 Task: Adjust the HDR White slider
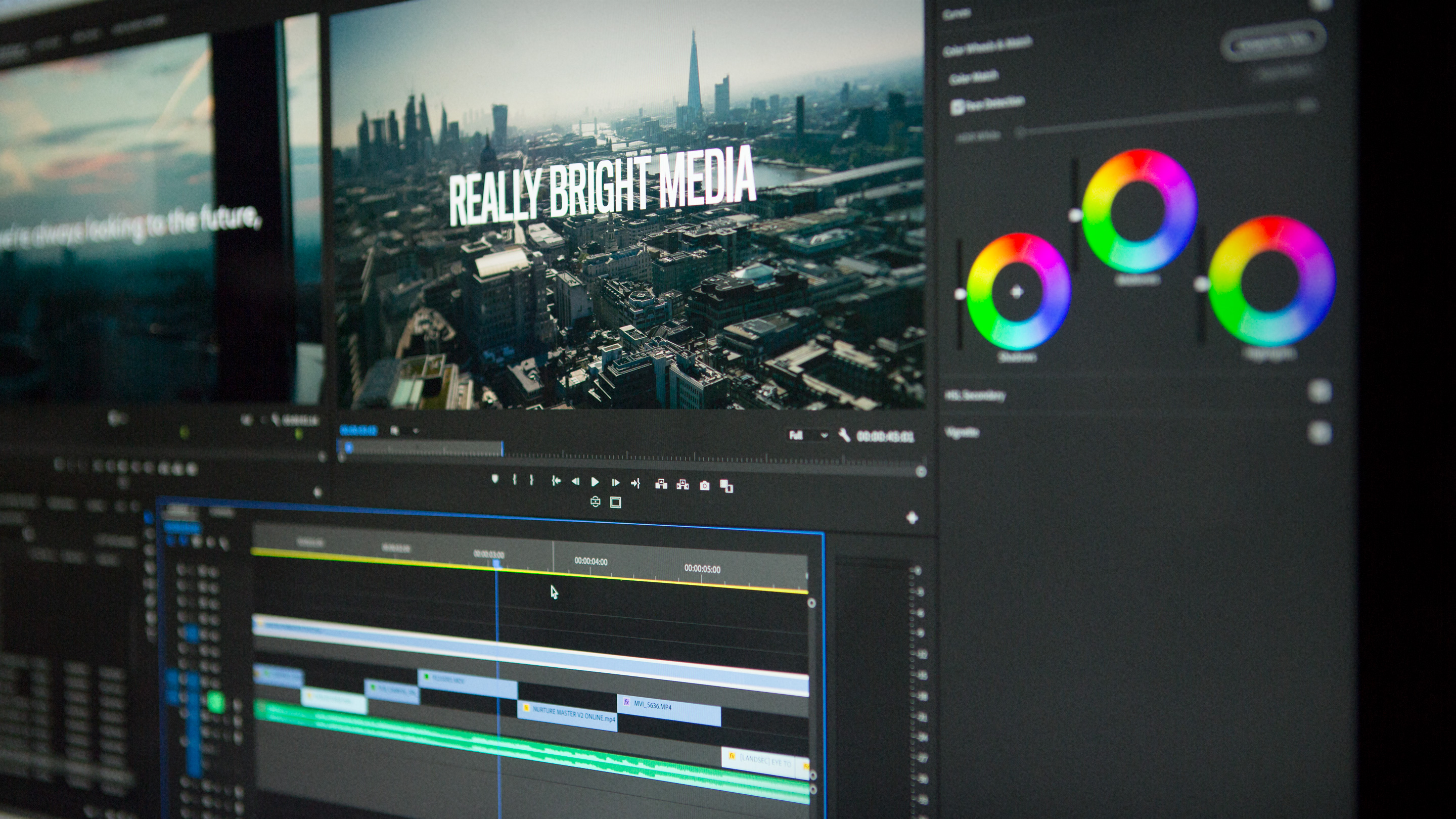click(x=1021, y=133)
